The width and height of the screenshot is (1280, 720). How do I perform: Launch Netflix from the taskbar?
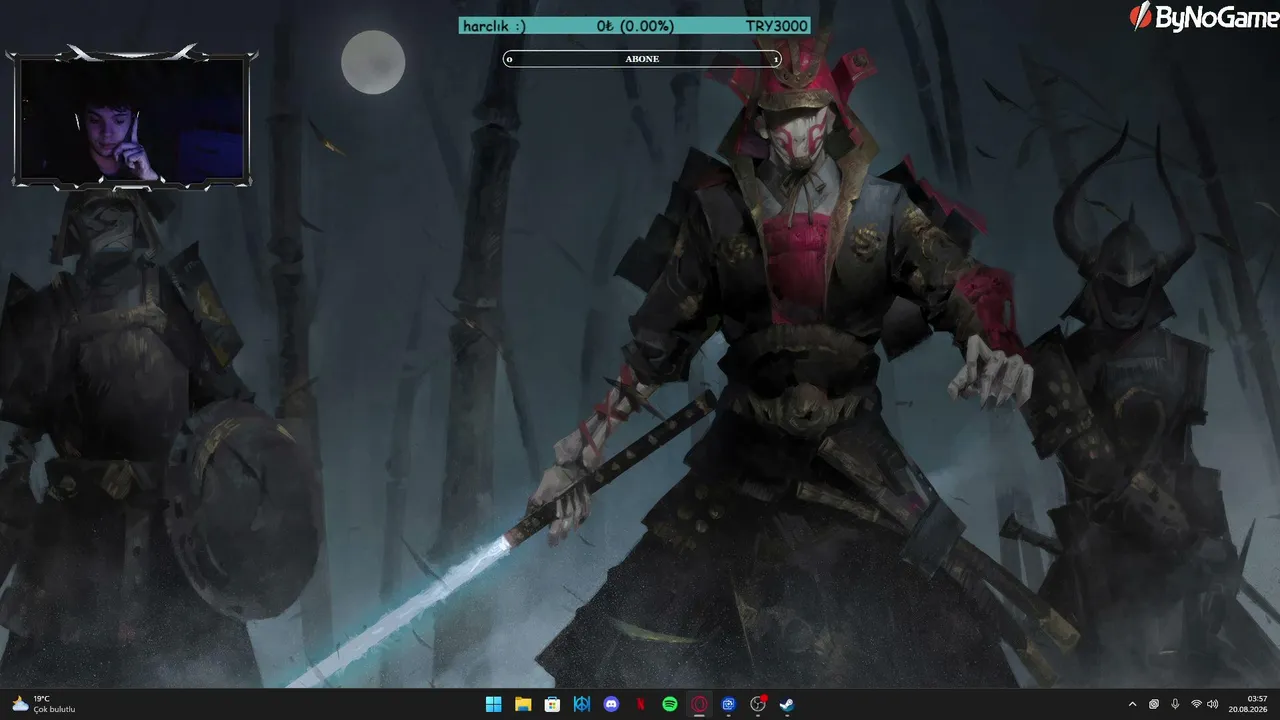641,704
